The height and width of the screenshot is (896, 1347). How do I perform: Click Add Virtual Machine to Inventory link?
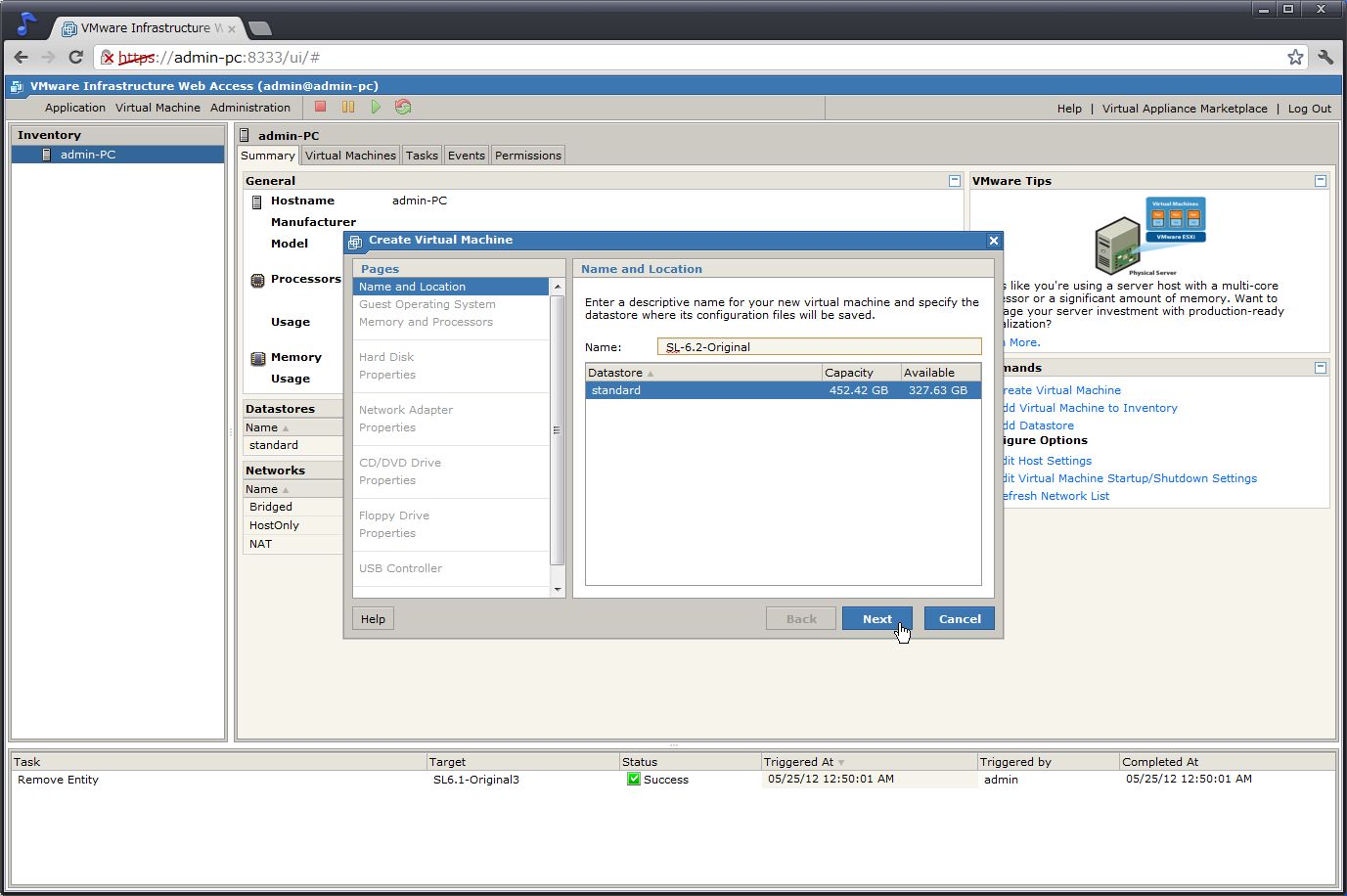[x=1091, y=408]
